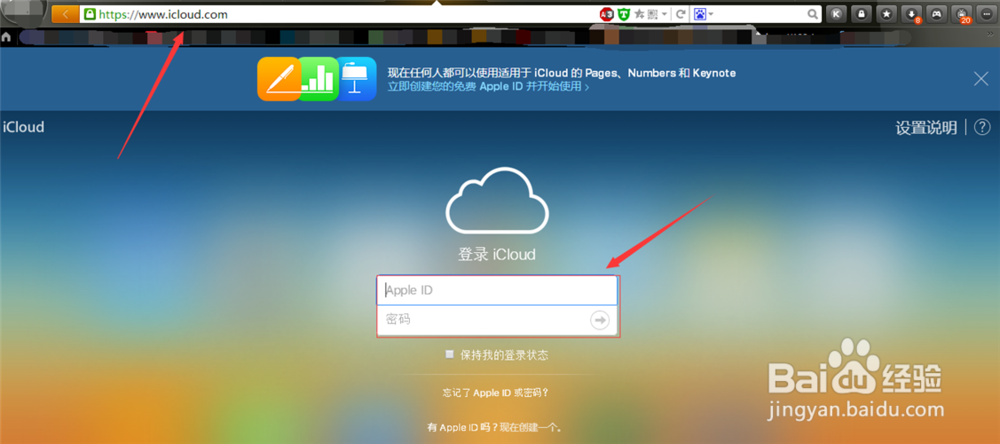Submit login with the arrow button

point(599,320)
